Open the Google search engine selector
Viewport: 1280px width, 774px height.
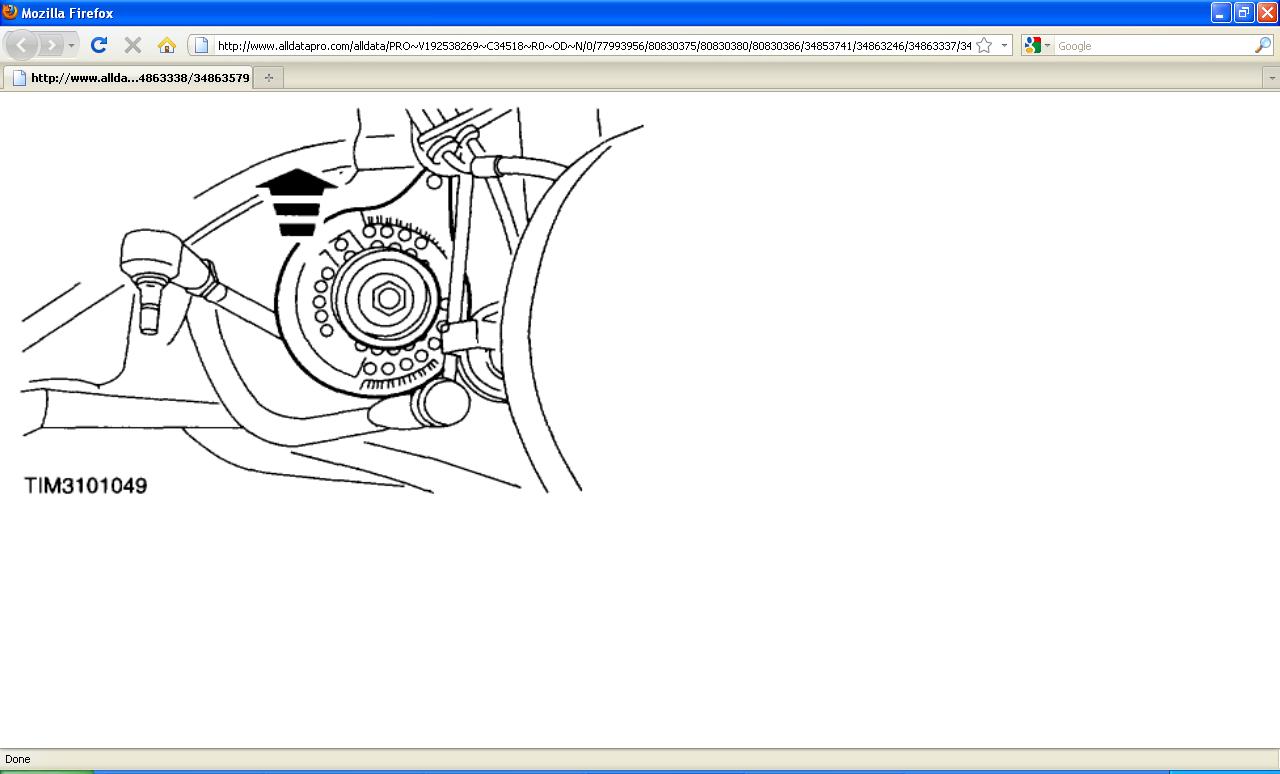1038,46
